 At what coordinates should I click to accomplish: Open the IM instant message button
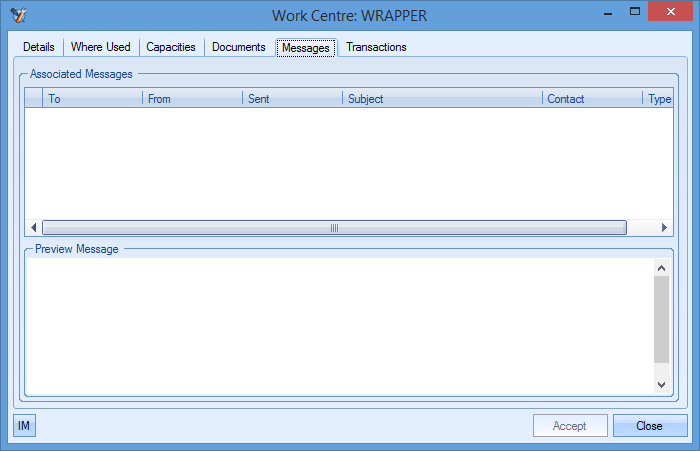[x=24, y=426]
